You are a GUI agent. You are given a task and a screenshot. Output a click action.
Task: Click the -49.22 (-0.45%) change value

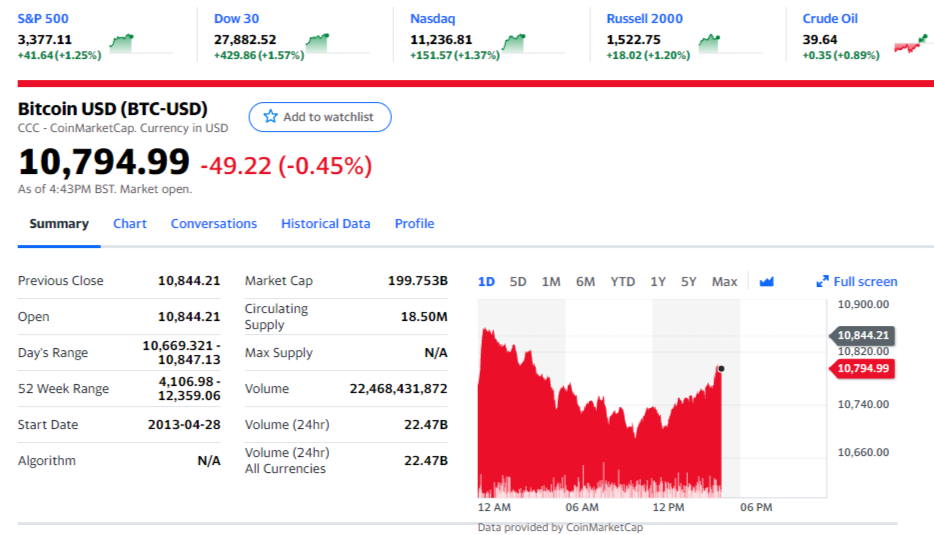(287, 166)
